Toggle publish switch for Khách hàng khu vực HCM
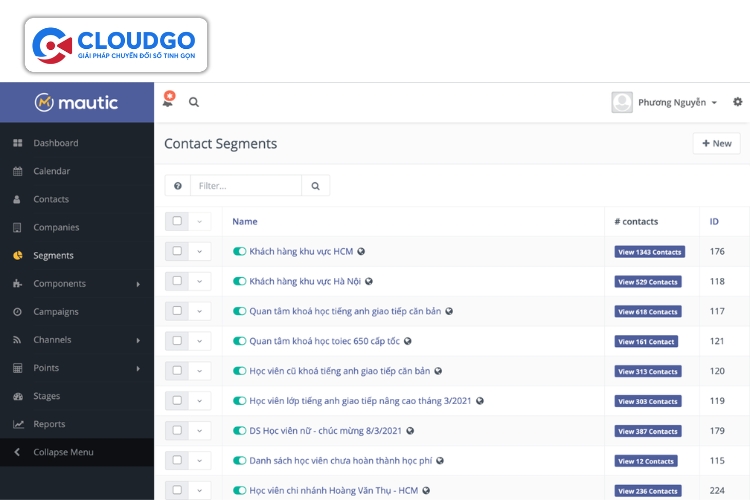Image resolution: width=750 pixels, height=500 pixels. click(x=239, y=252)
